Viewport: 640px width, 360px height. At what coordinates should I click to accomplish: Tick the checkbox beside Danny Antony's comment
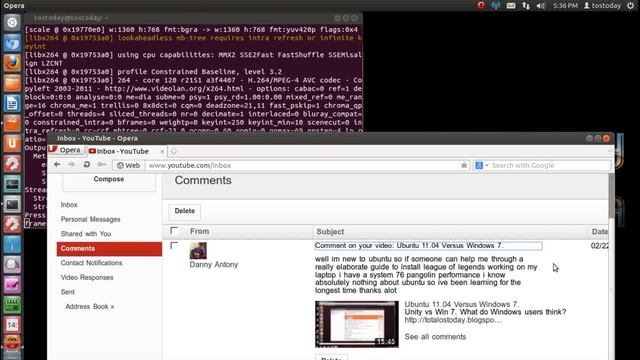point(174,245)
